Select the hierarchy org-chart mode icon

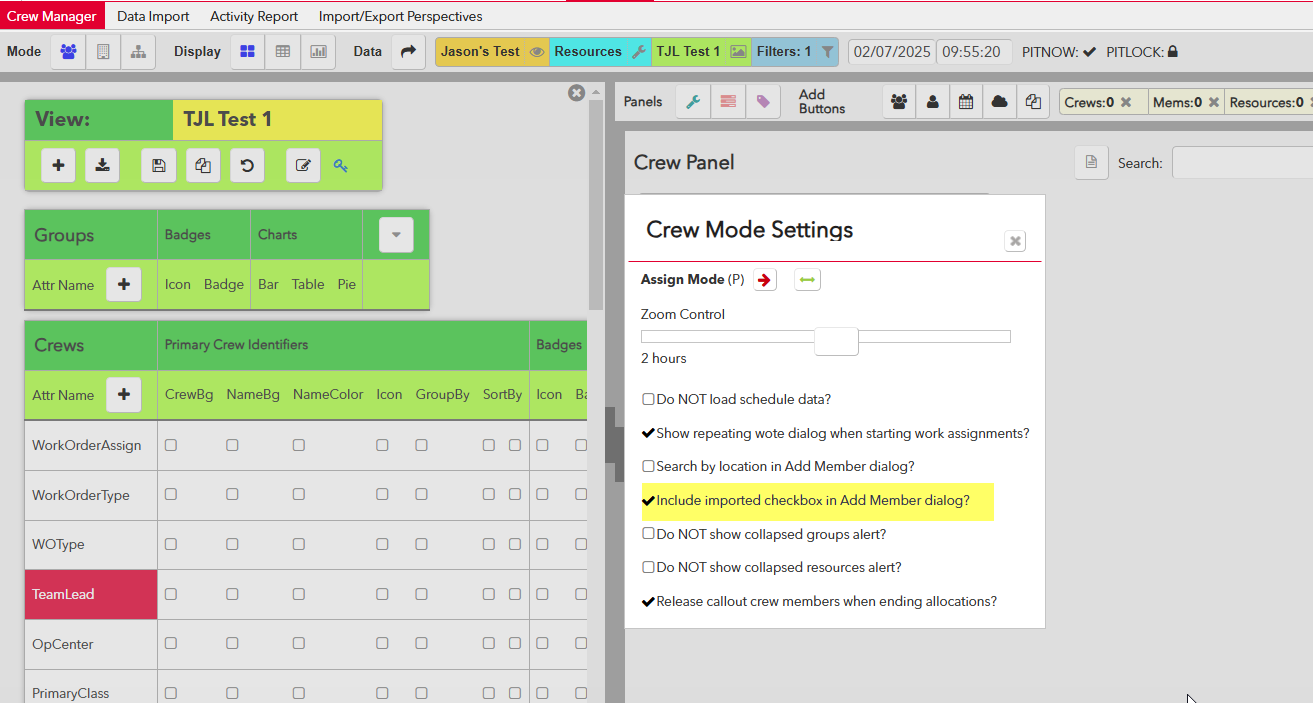pyautogui.click(x=138, y=52)
